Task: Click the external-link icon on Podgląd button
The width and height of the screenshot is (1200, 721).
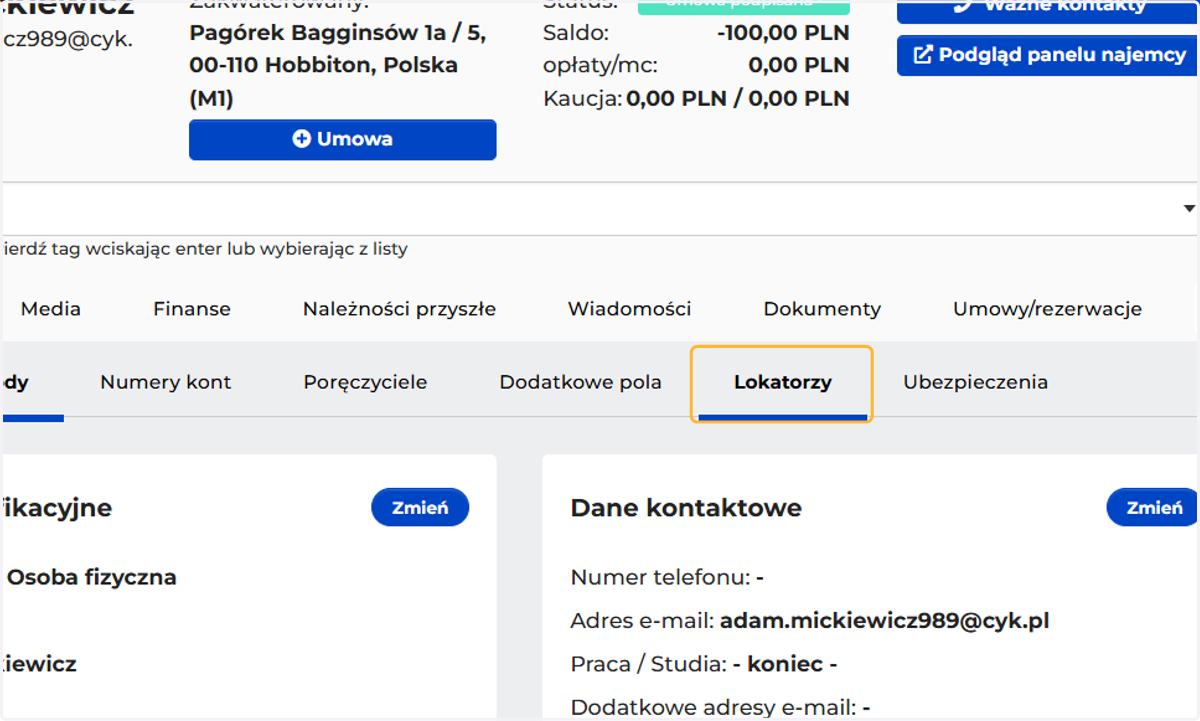Action: 923,55
